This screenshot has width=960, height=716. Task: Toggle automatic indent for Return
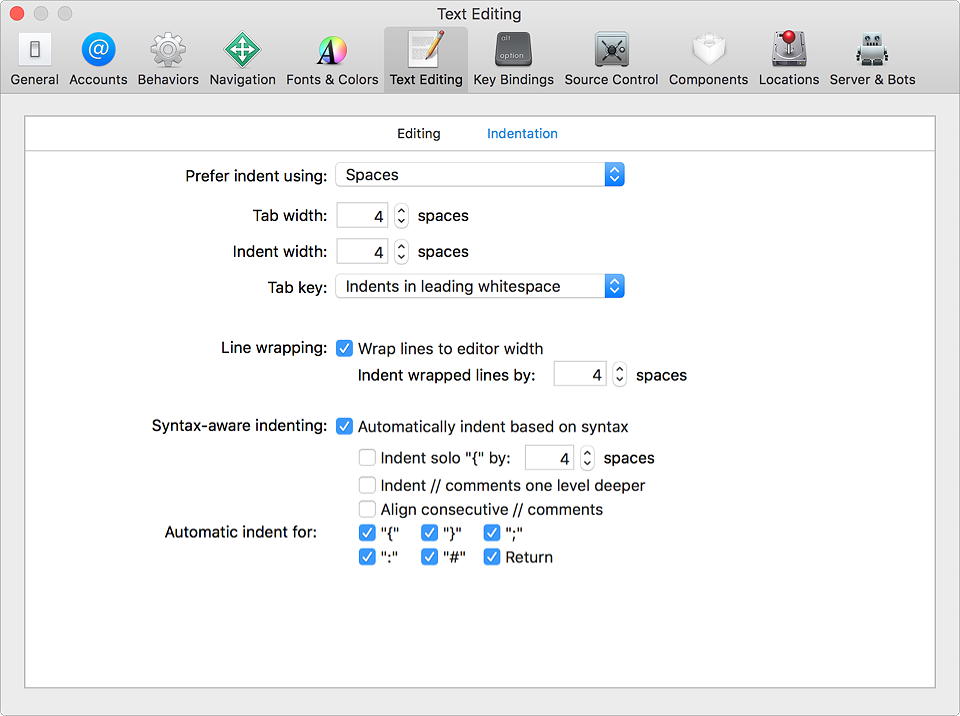492,557
